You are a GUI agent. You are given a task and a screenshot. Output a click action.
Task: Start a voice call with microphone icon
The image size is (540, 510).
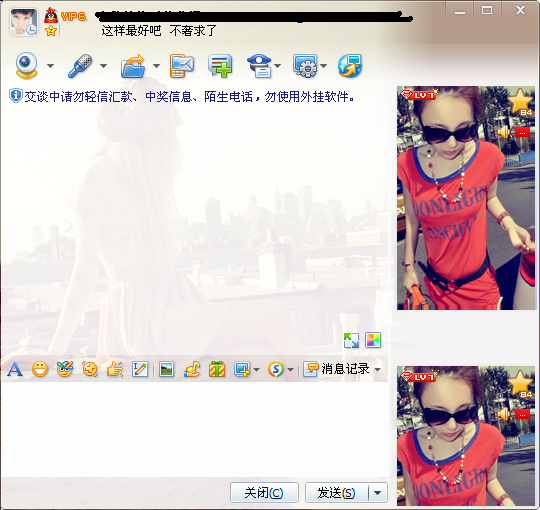[80, 65]
